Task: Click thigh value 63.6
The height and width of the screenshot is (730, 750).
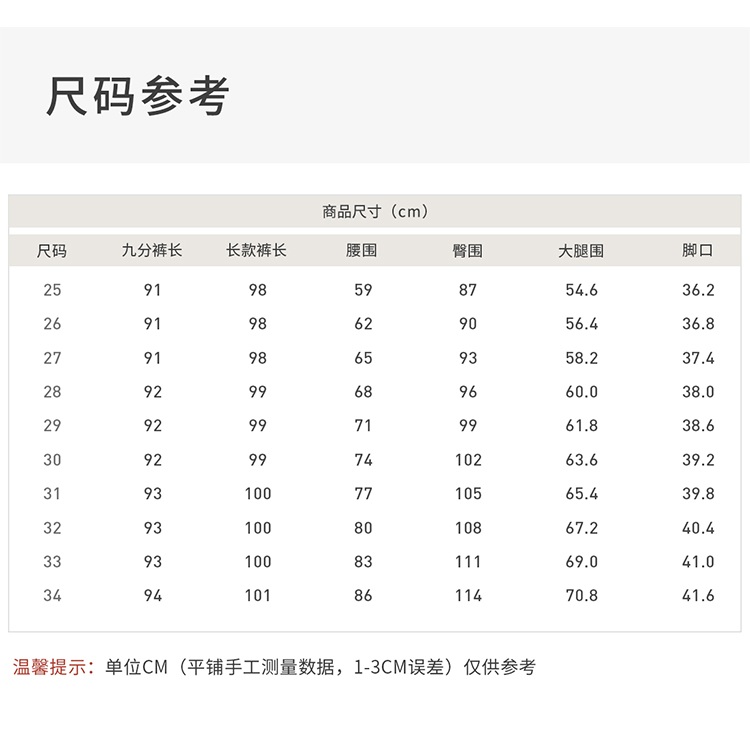Action: click(582, 460)
